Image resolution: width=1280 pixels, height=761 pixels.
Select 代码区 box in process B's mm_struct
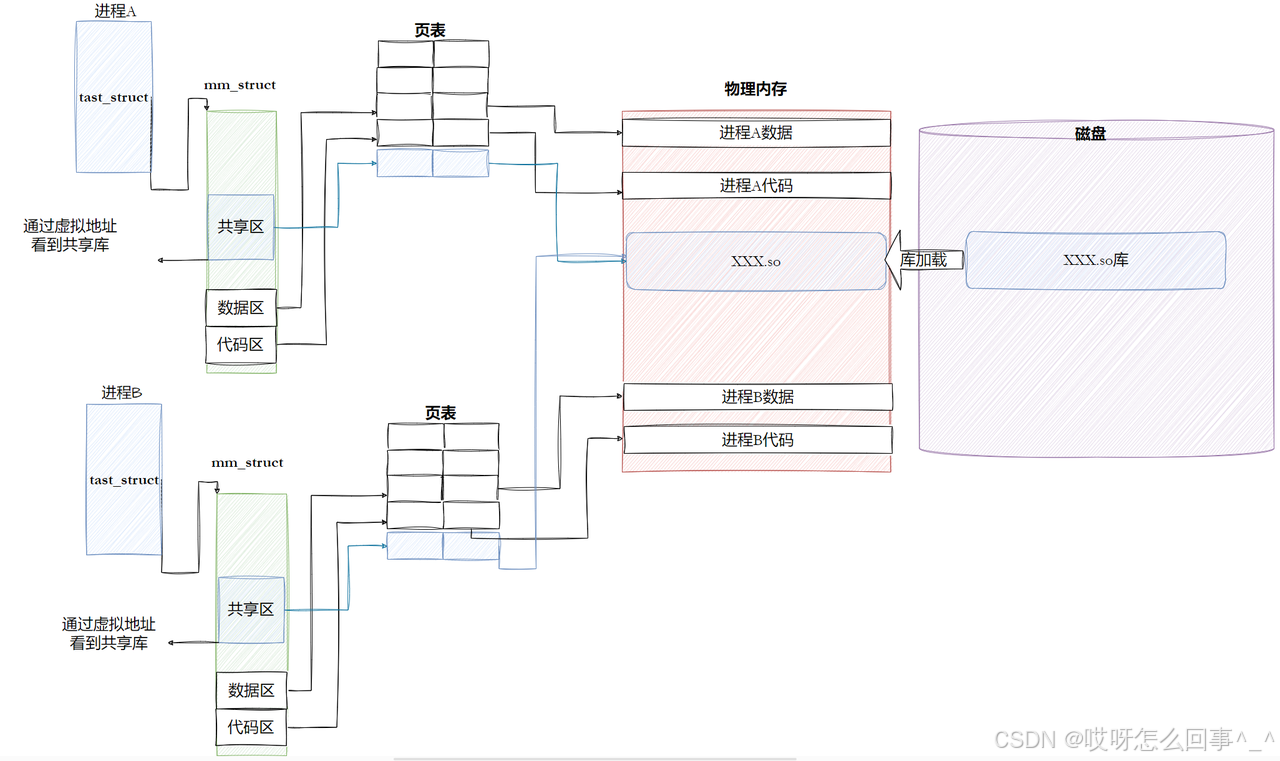pyautogui.click(x=252, y=728)
